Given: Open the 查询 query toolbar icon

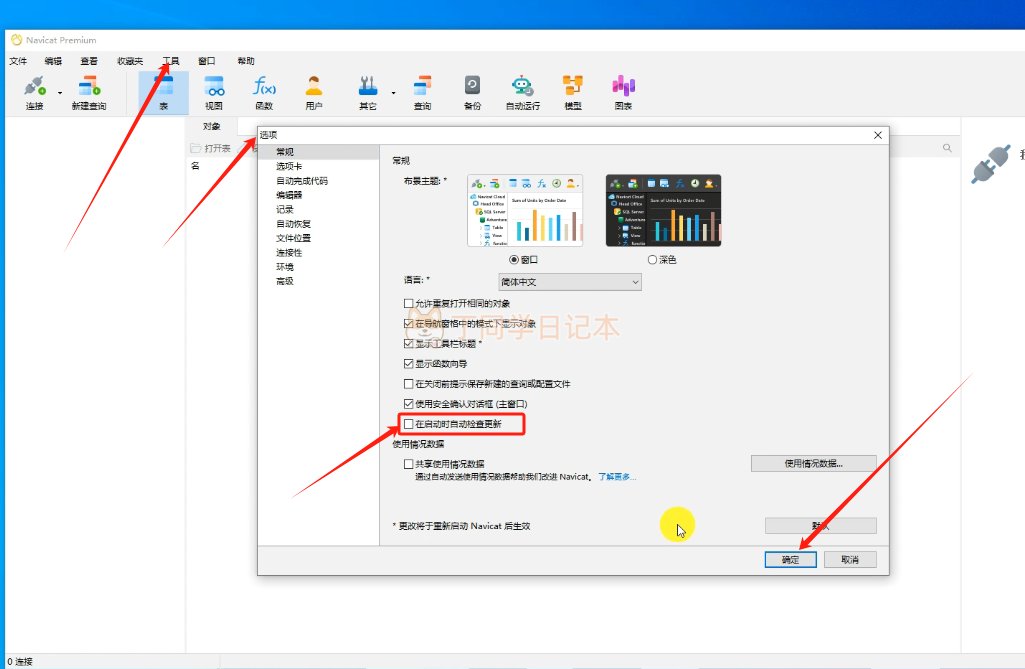Looking at the screenshot, I should tap(422, 92).
